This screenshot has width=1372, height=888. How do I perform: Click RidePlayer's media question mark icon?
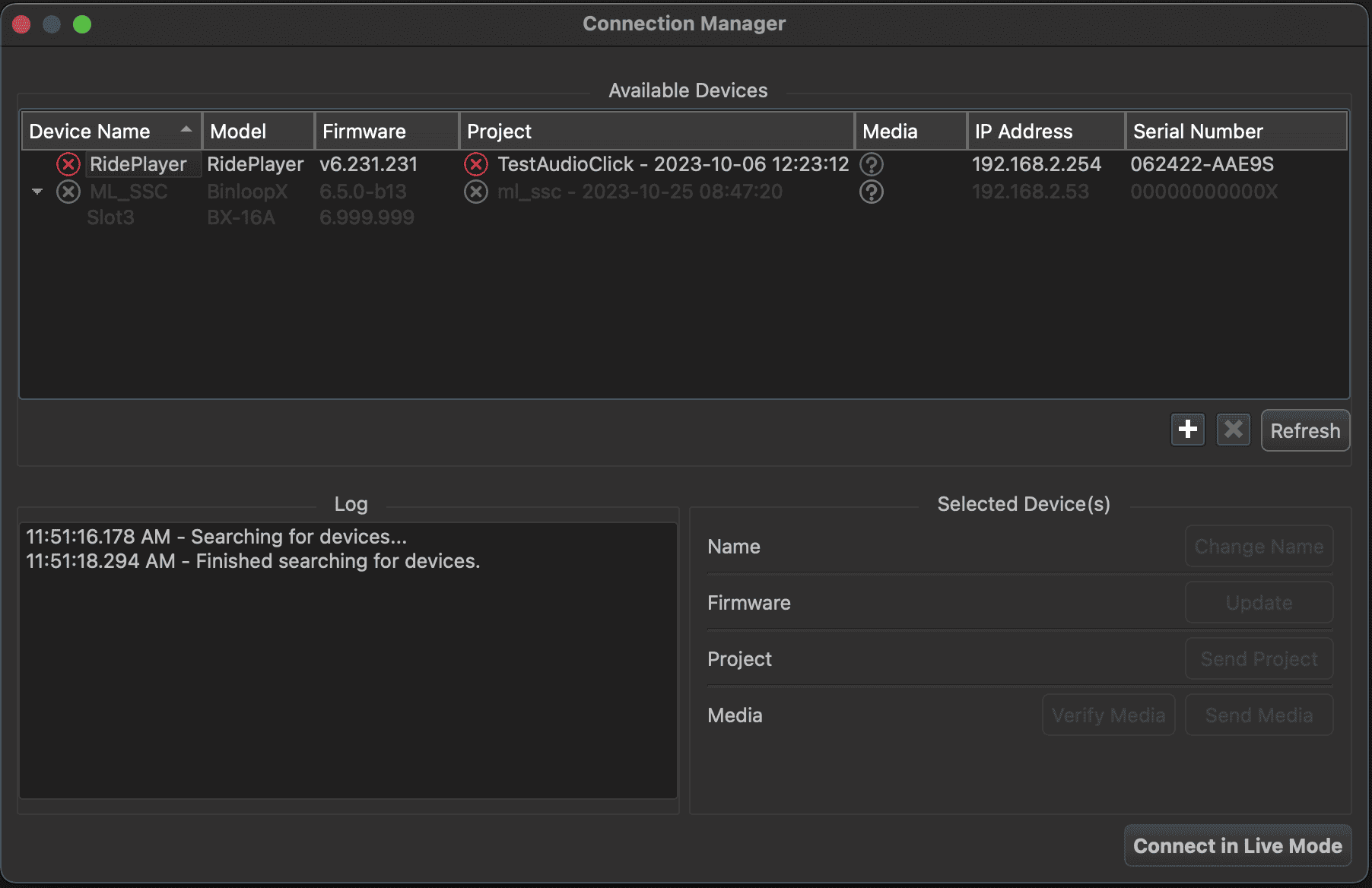tap(872, 164)
